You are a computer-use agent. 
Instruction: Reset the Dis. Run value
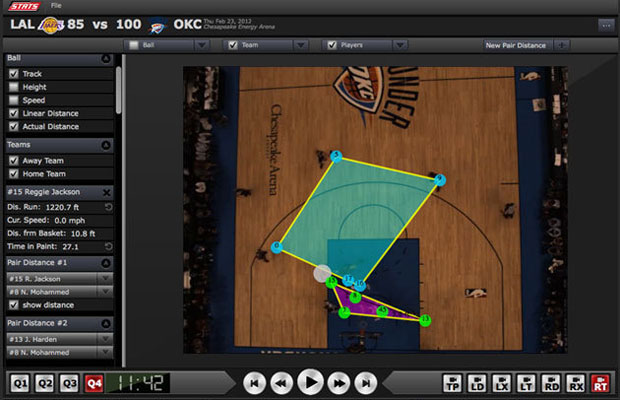coord(107,207)
